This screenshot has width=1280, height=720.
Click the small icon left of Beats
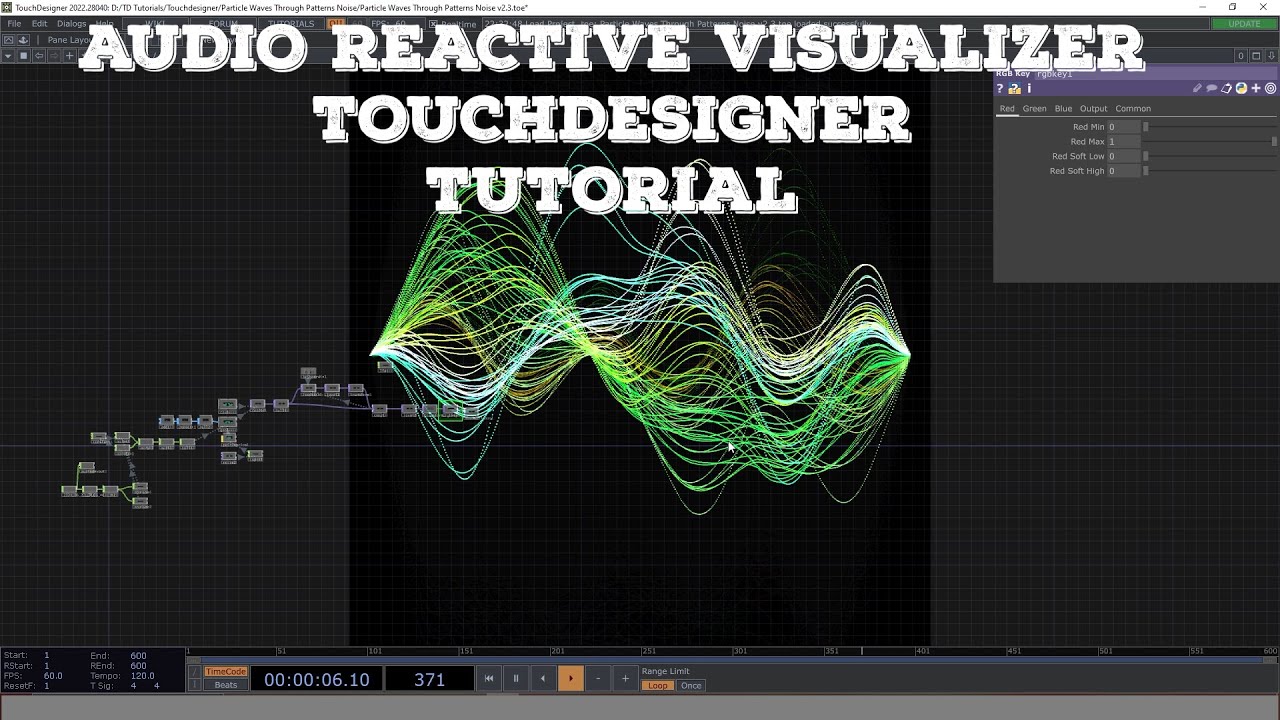(x=195, y=685)
